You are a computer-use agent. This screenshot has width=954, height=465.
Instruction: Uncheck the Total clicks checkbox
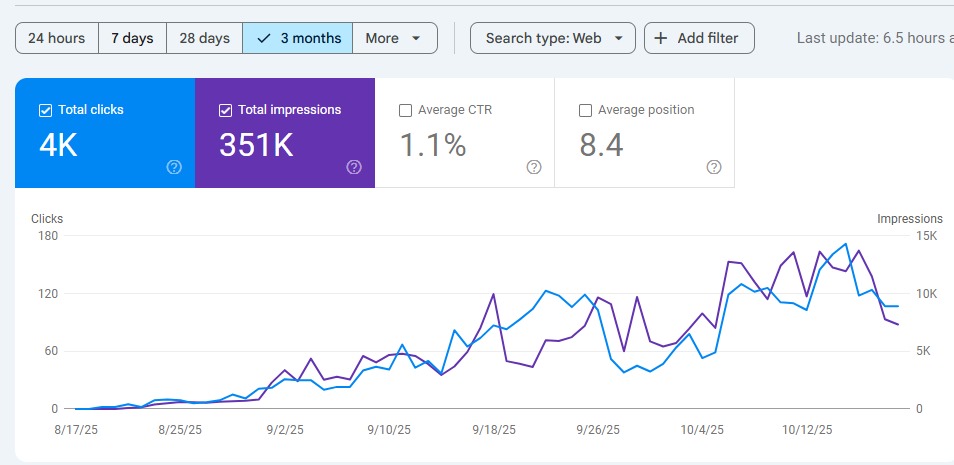(45, 110)
